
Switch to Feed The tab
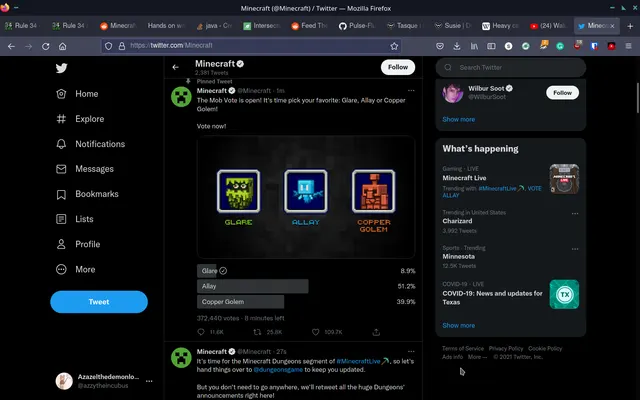pyautogui.click(x=309, y=26)
